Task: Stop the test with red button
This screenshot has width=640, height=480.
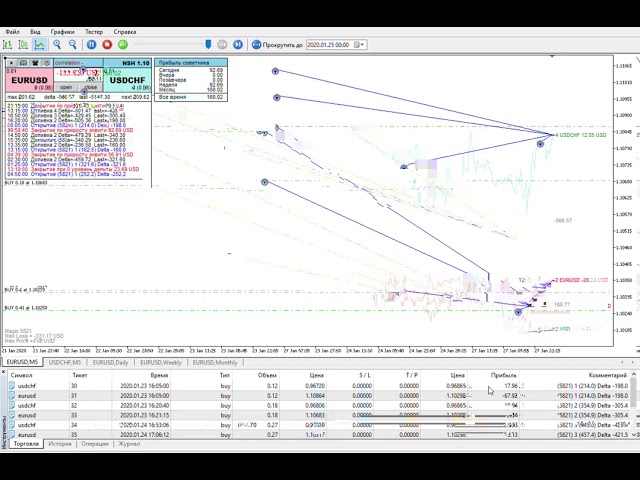Action: (x=107, y=44)
